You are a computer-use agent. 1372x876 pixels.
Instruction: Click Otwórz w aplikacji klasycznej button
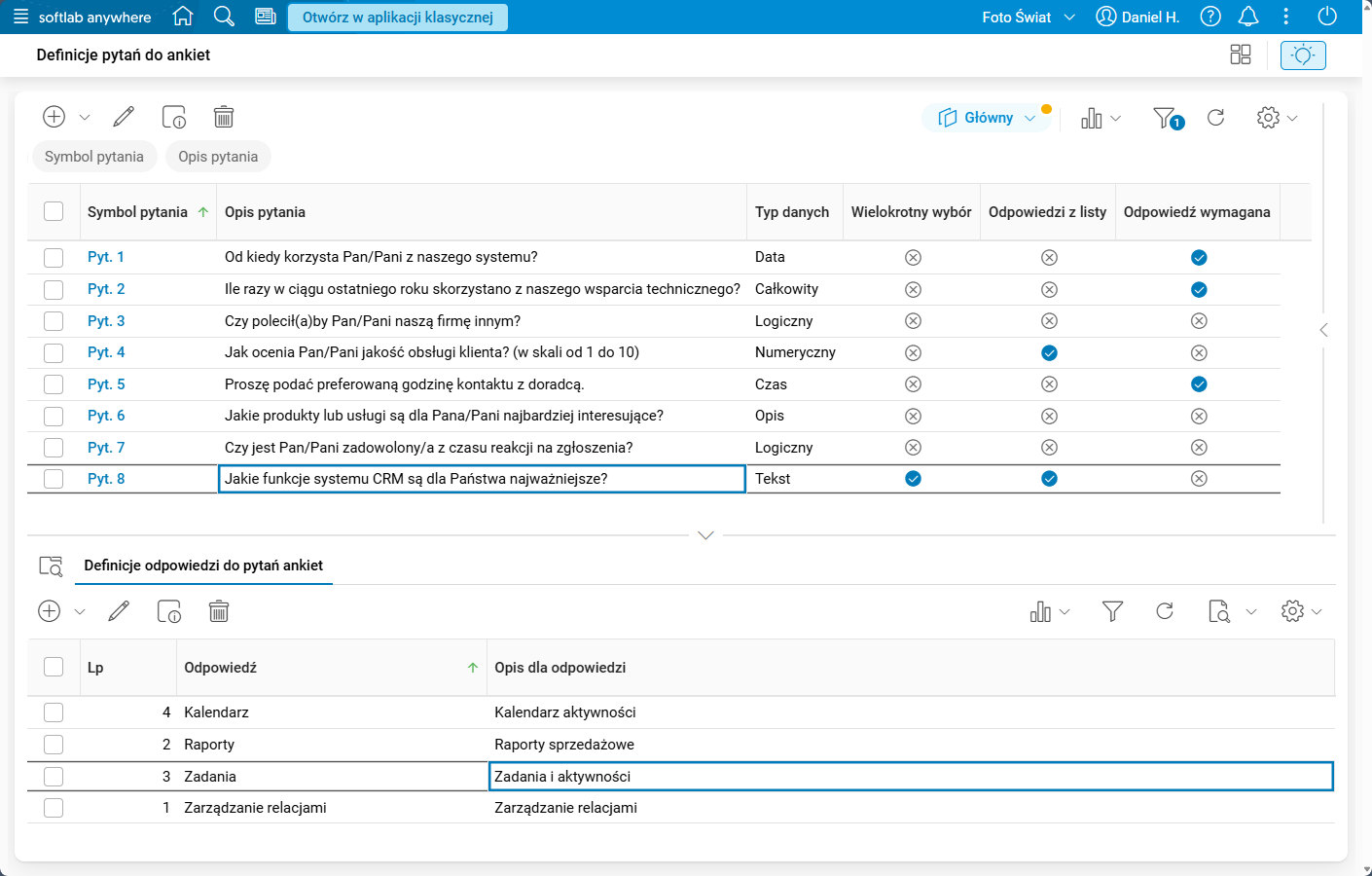point(397,17)
